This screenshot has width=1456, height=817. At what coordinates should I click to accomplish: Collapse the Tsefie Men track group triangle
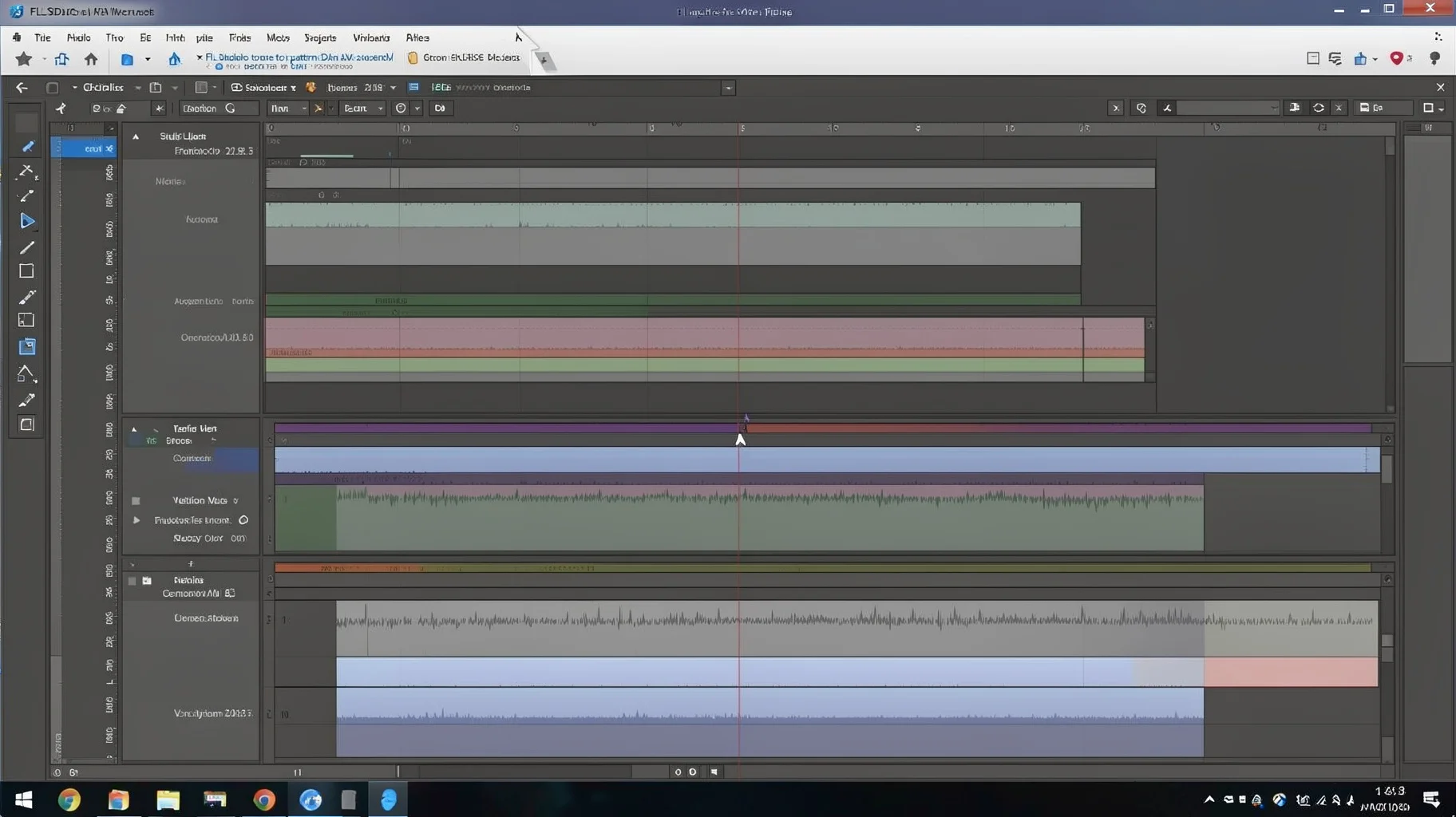pyautogui.click(x=134, y=429)
